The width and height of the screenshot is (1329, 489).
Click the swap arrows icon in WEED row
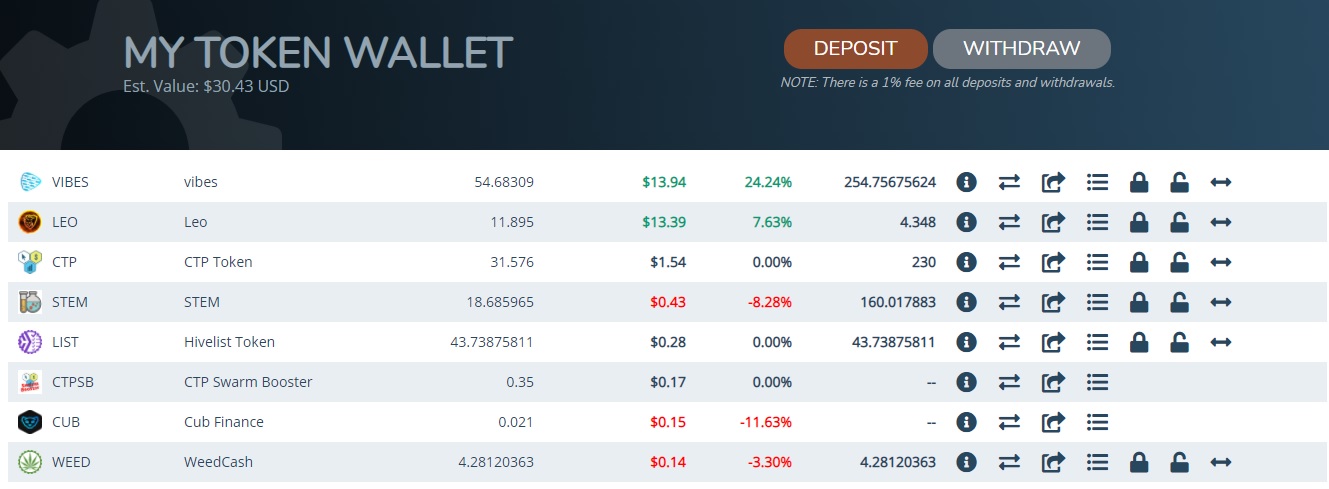click(x=1009, y=462)
